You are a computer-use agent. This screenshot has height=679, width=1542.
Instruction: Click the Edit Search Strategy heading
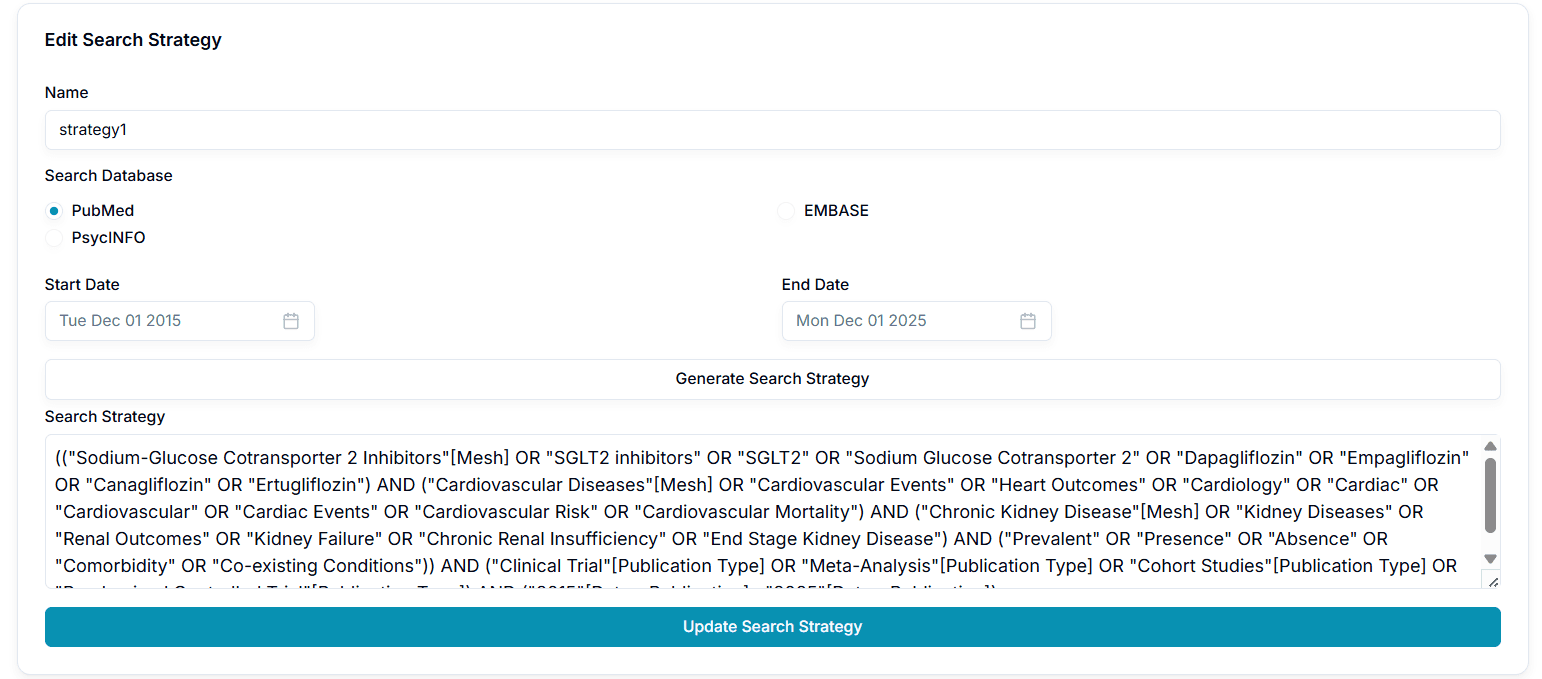click(x=133, y=40)
